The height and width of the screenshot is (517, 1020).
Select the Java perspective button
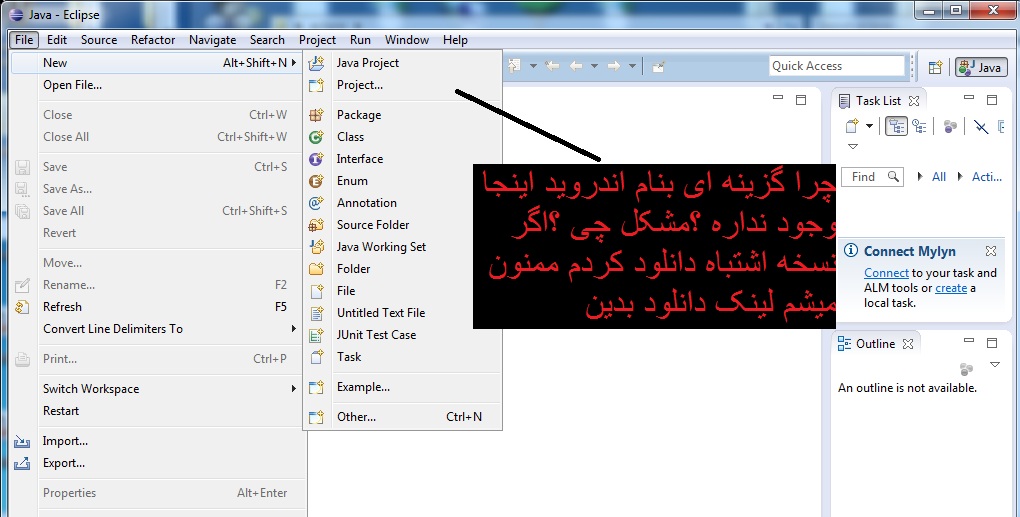click(x=980, y=67)
